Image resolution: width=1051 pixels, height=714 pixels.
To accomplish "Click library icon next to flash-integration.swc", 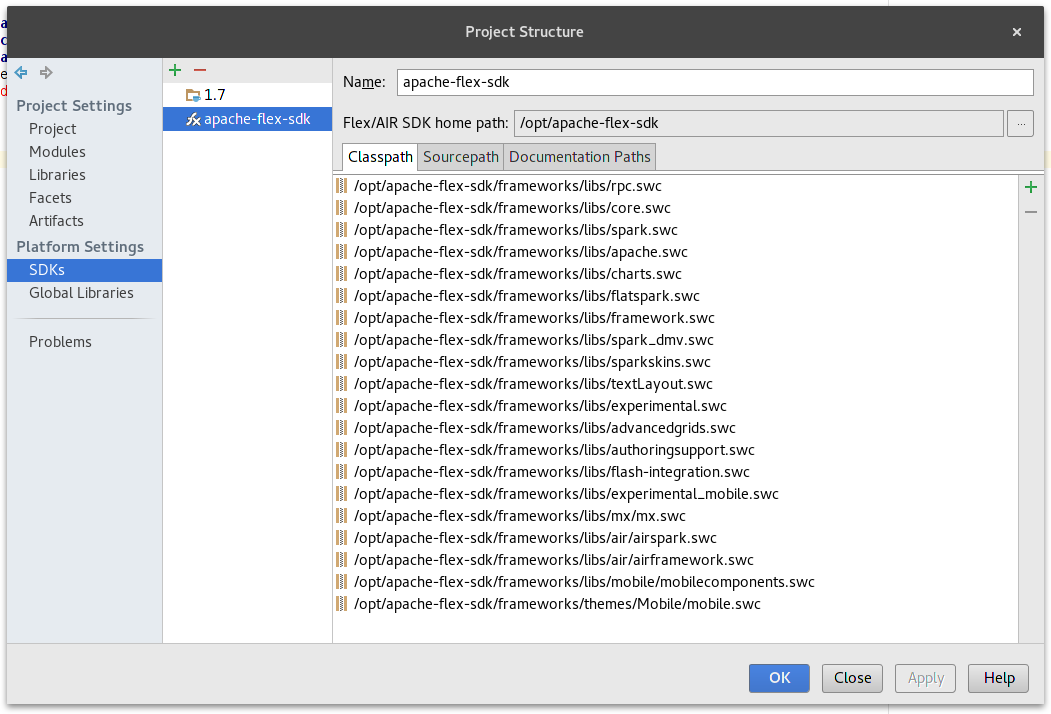I will [x=342, y=472].
